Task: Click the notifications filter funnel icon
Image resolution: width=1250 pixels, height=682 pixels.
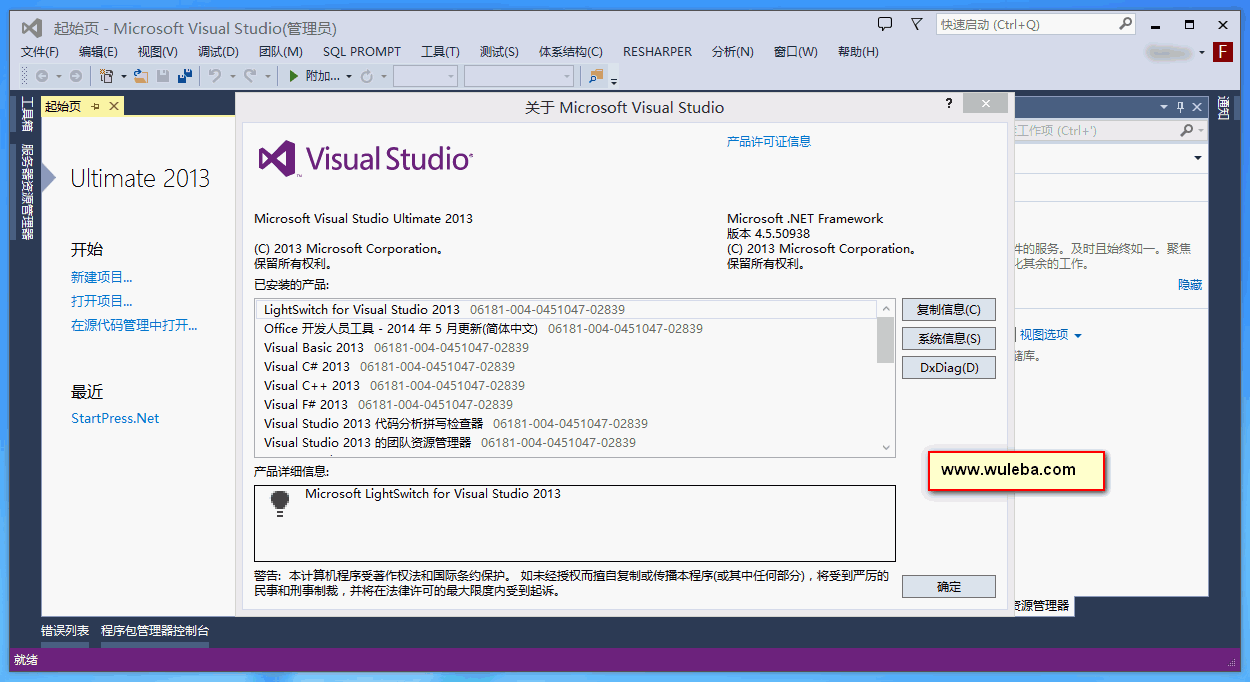Action: point(916,24)
